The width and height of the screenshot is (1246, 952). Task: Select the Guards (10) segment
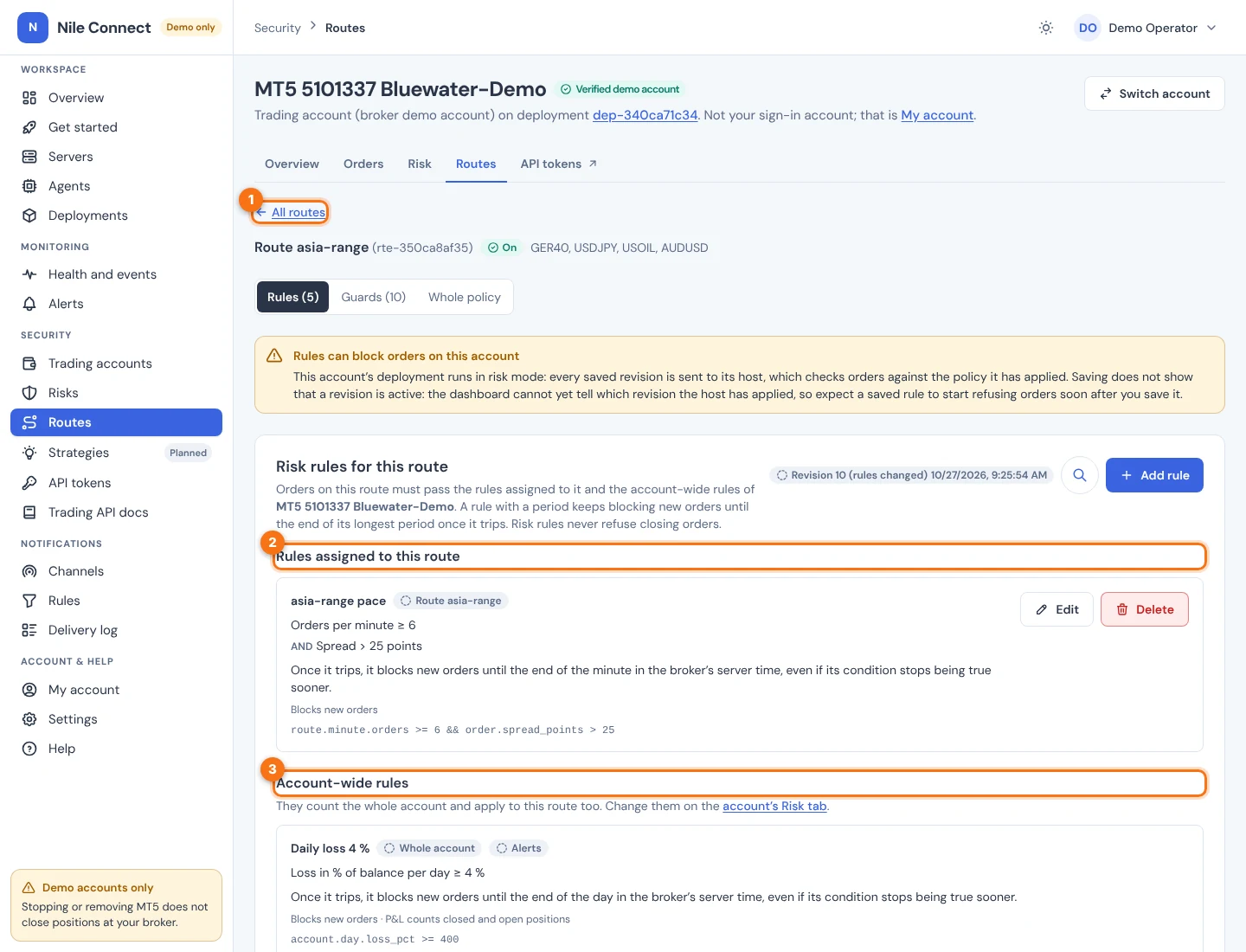click(x=373, y=297)
